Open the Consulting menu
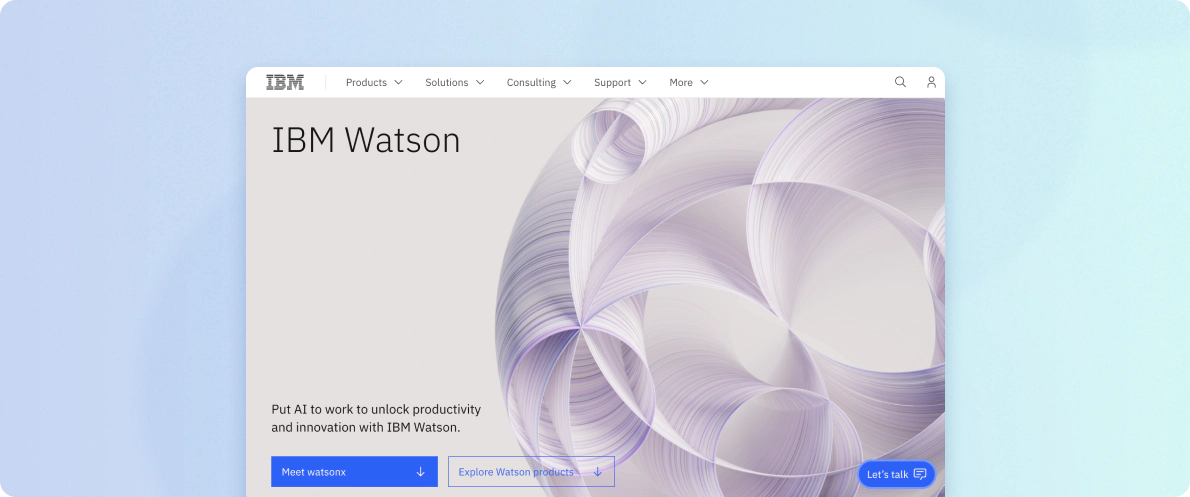Screen dimensions: 1190x497 click(x=539, y=83)
